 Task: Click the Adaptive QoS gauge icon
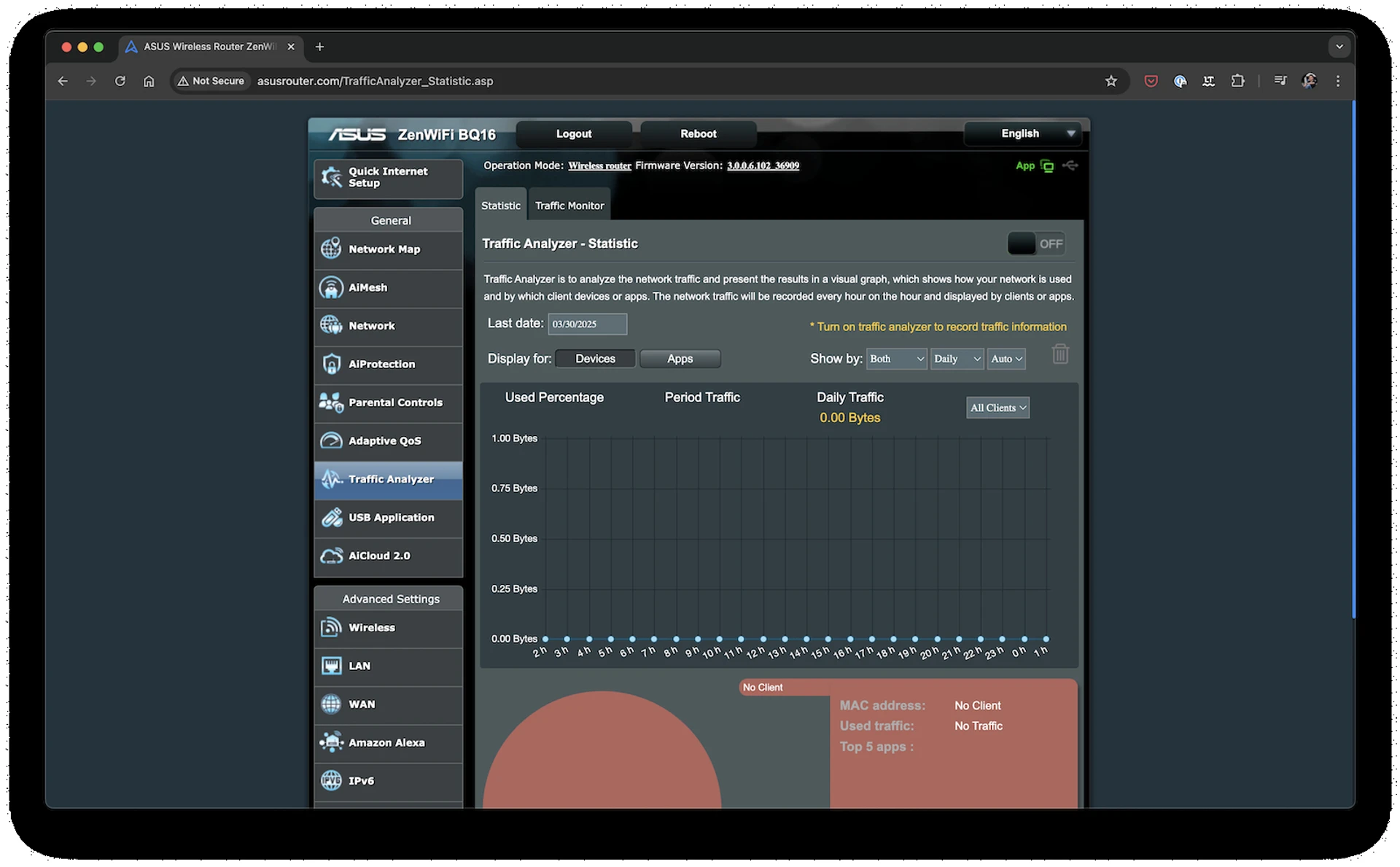point(331,440)
